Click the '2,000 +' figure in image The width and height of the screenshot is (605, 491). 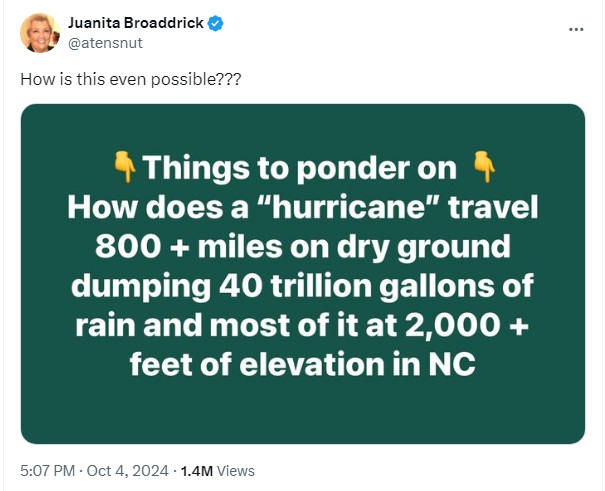click(x=467, y=325)
